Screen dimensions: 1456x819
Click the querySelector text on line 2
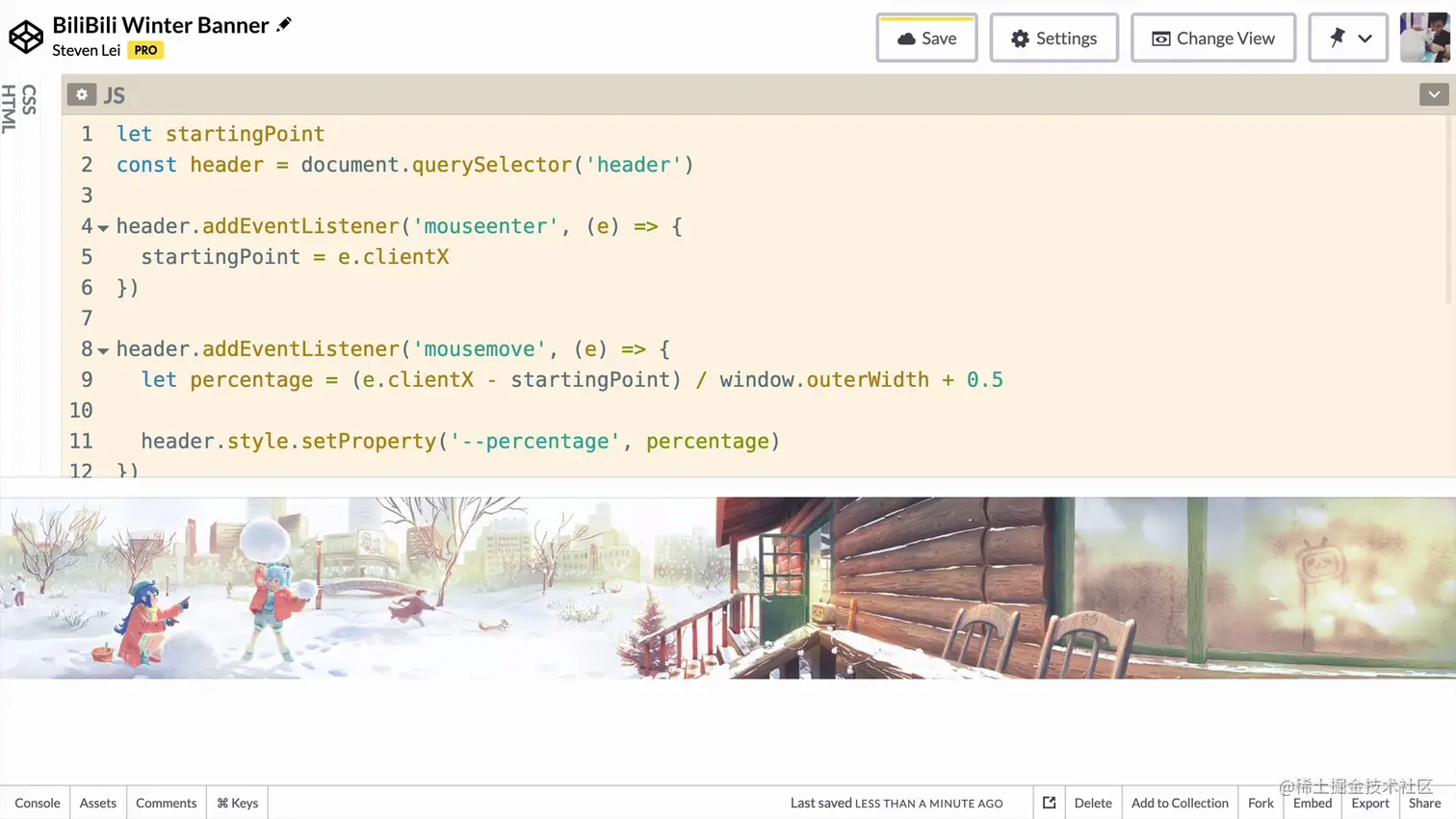click(492, 165)
